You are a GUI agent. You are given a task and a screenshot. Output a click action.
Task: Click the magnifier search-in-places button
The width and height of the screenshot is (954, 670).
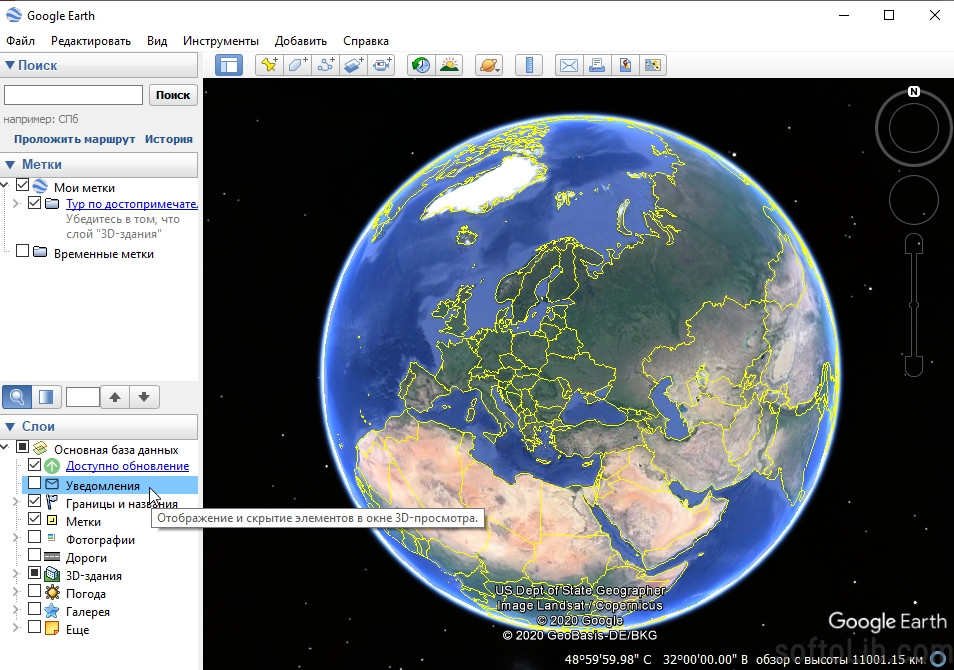pos(17,397)
